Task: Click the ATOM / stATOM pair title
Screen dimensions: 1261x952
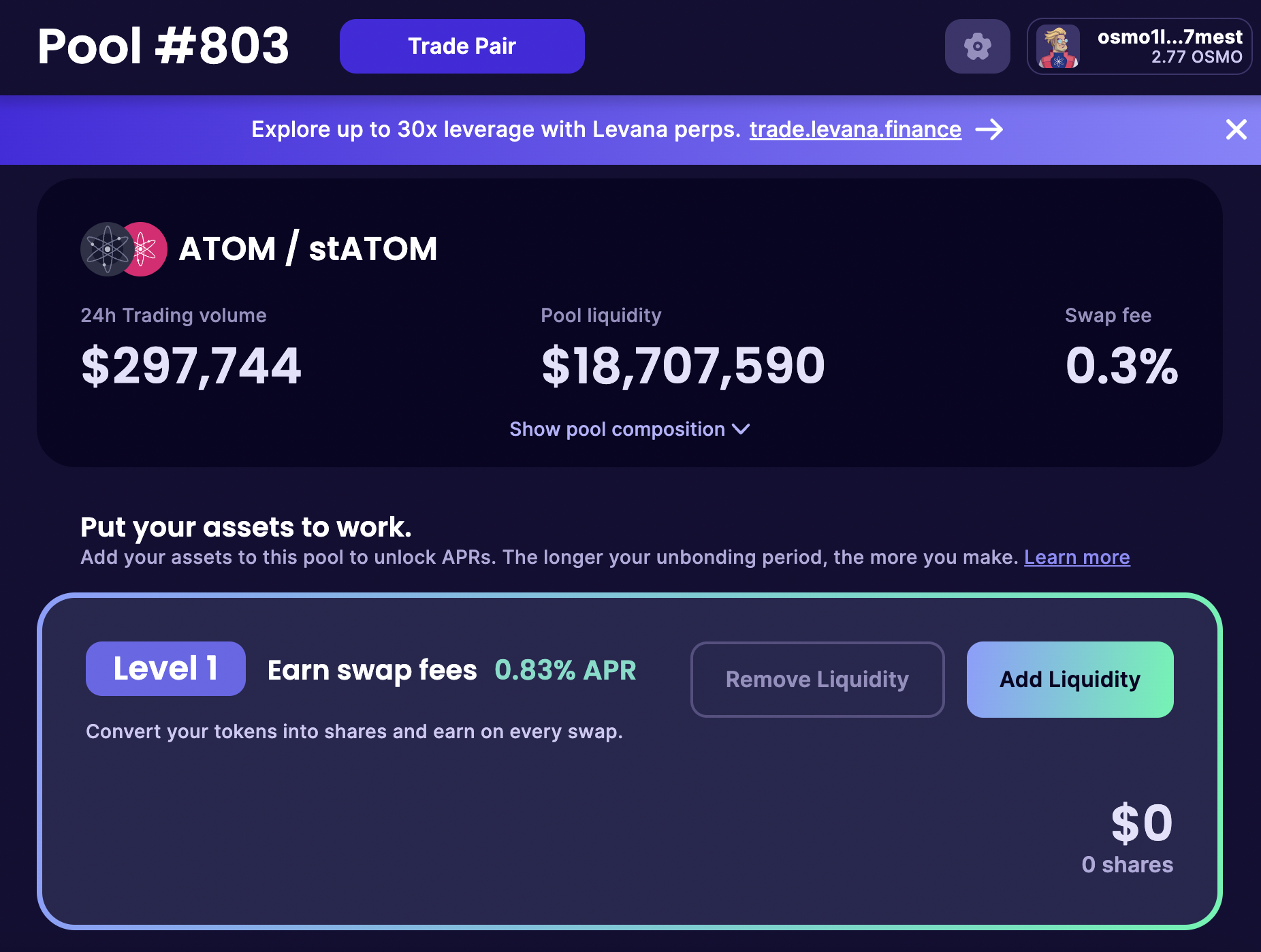Action: tap(308, 249)
